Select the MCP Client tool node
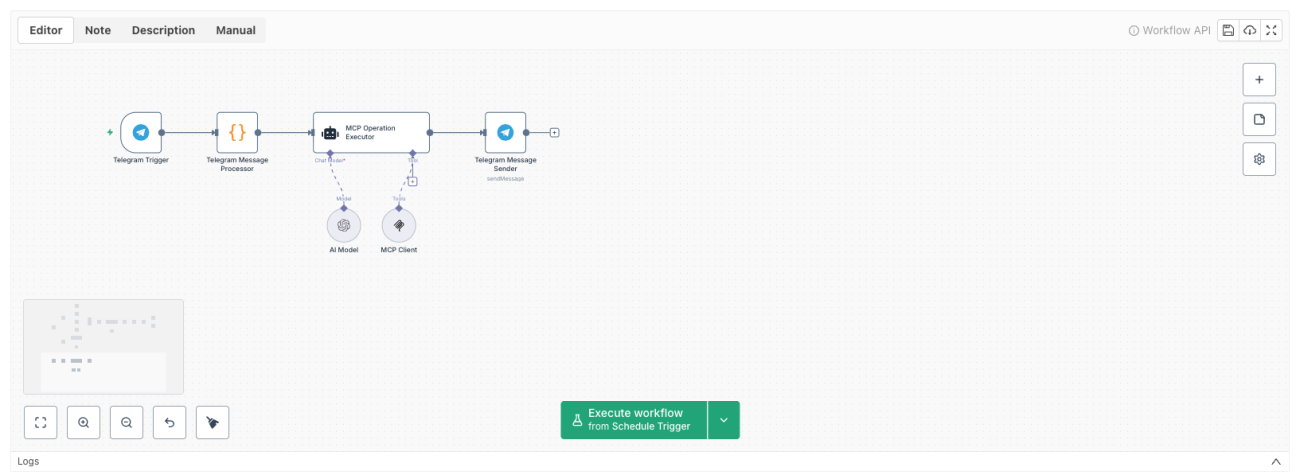 click(x=399, y=225)
